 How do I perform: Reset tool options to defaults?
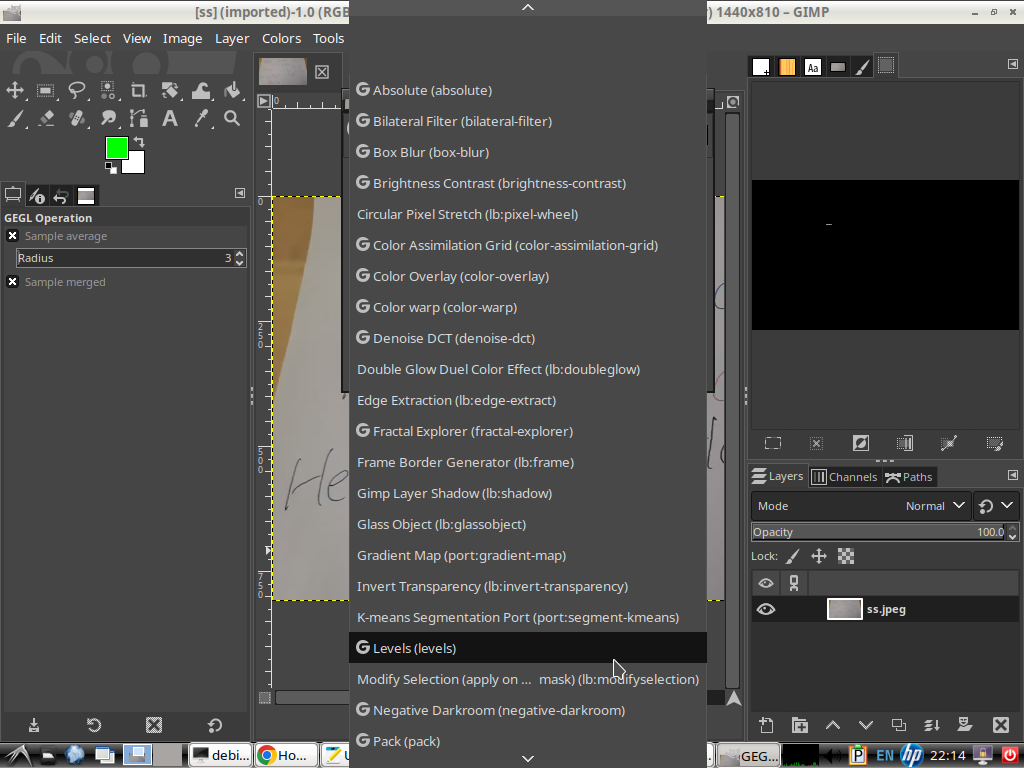click(x=215, y=725)
